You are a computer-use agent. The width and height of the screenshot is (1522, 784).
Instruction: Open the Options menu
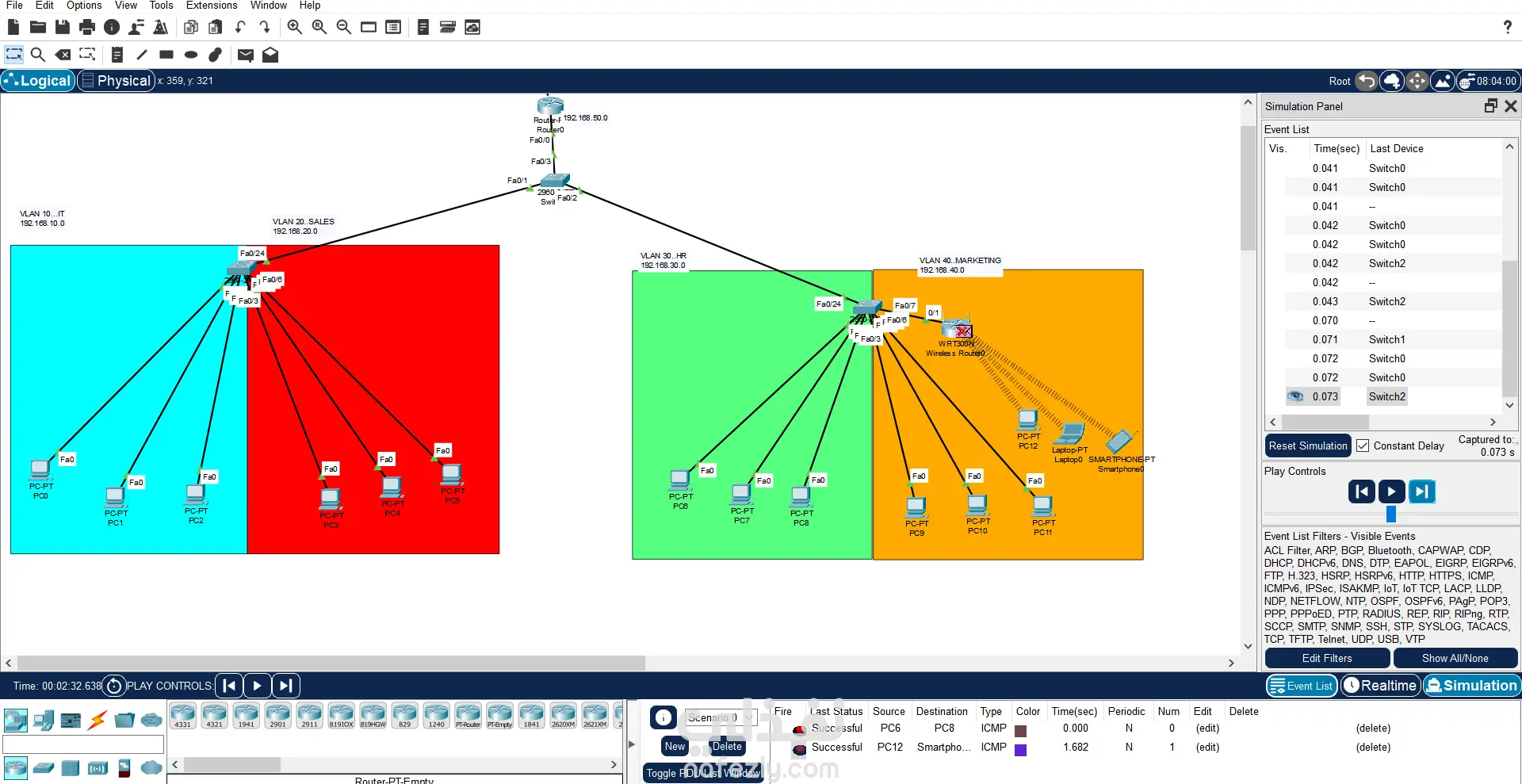pyautogui.click(x=84, y=6)
